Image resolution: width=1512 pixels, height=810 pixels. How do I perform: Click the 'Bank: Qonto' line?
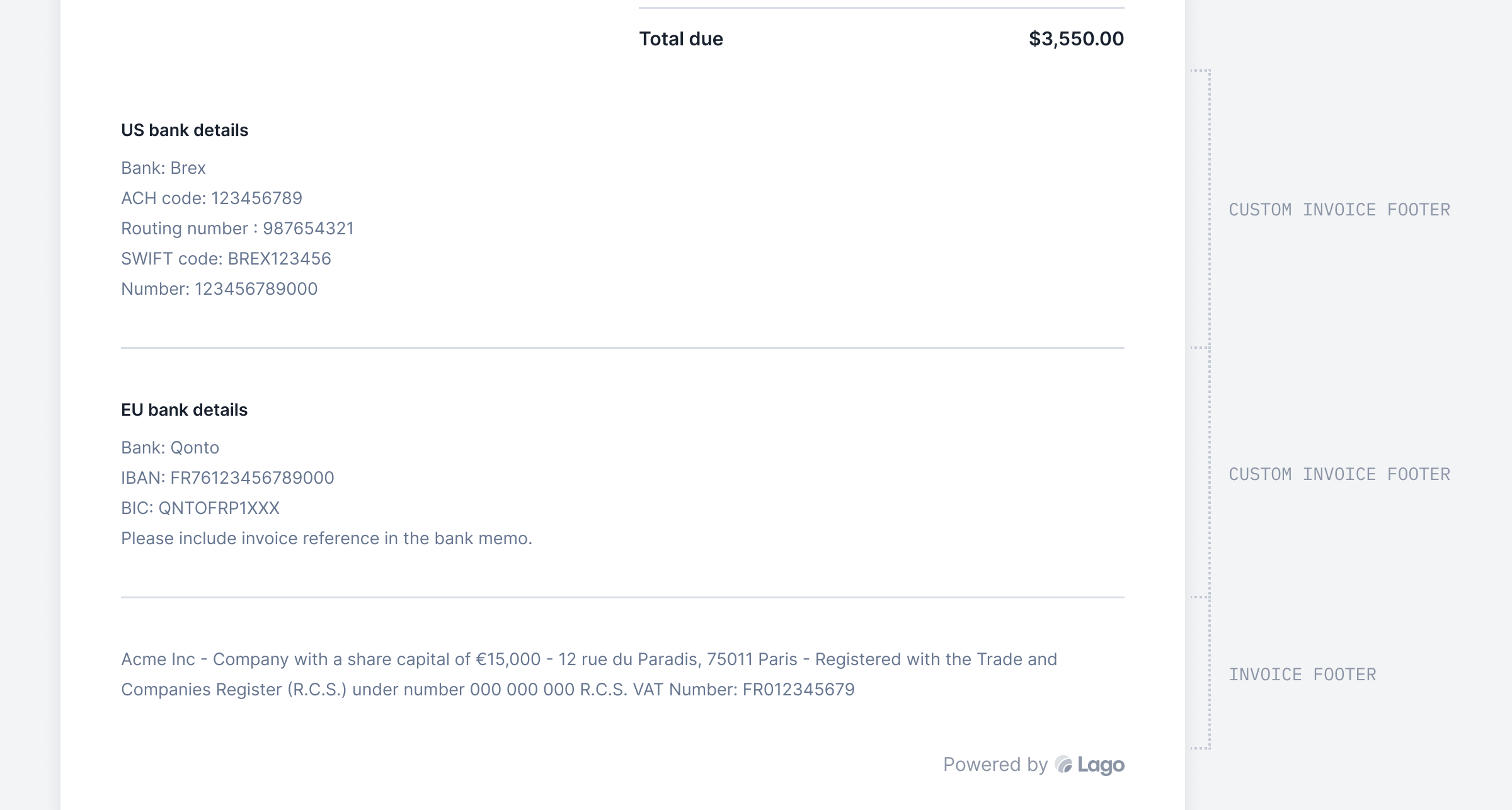point(170,448)
